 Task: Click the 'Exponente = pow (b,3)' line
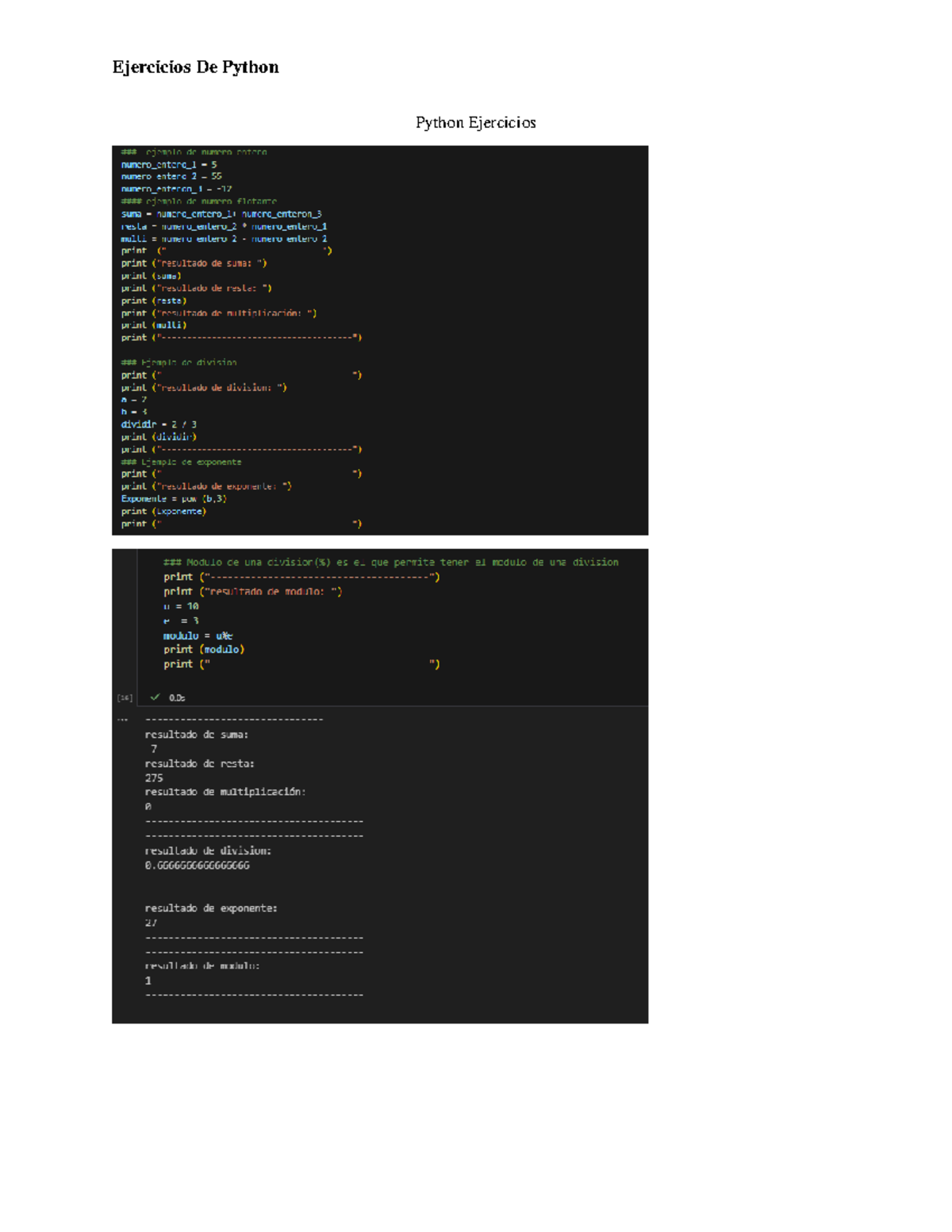click(x=174, y=499)
